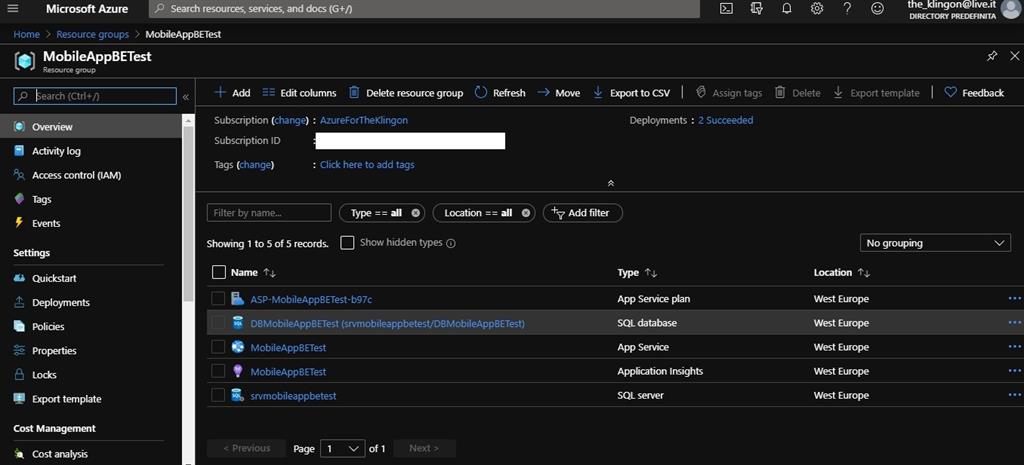Refresh the resource list
This screenshot has height=465, width=1024.
coord(500,93)
